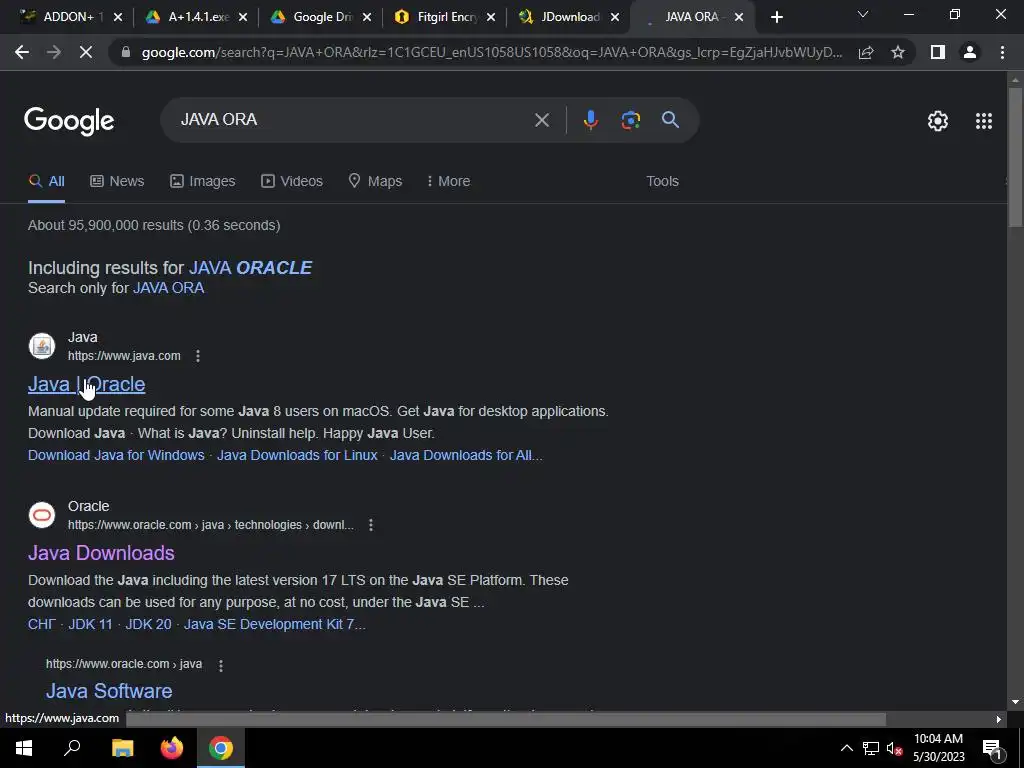Open Java SE Development Kit 7 sitelink
This screenshot has width=1024, height=768.
[274, 624]
